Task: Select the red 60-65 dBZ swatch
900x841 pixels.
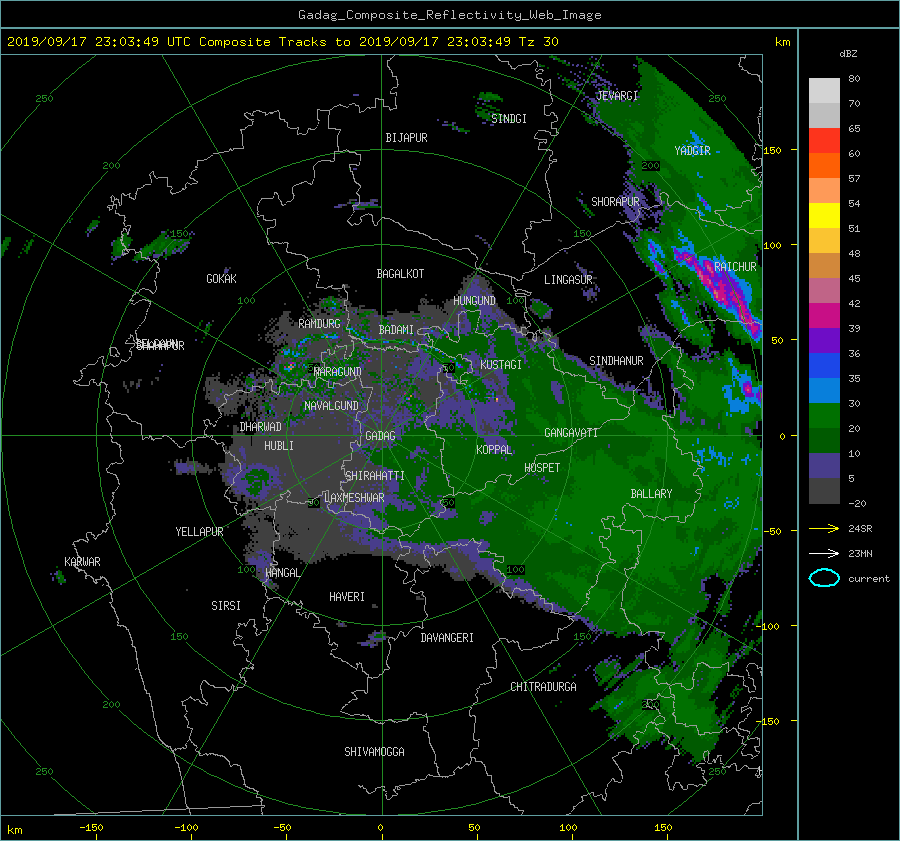Action: point(824,140)
